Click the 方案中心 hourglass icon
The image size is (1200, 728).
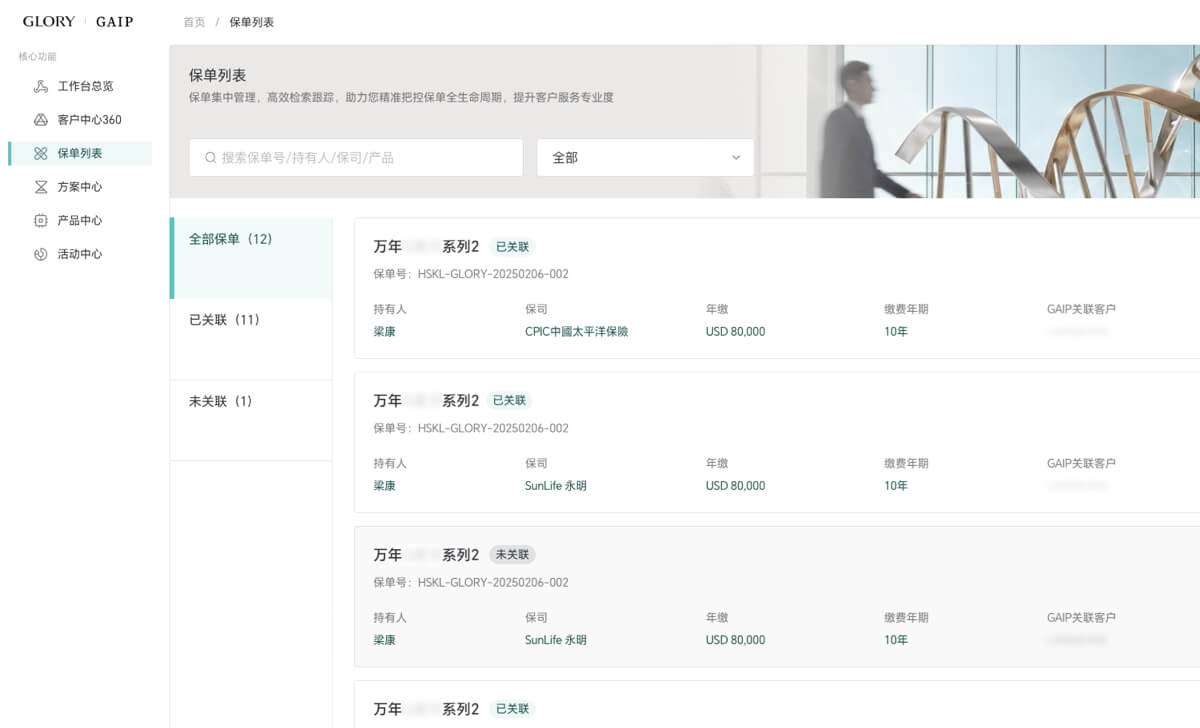(41, 187)
